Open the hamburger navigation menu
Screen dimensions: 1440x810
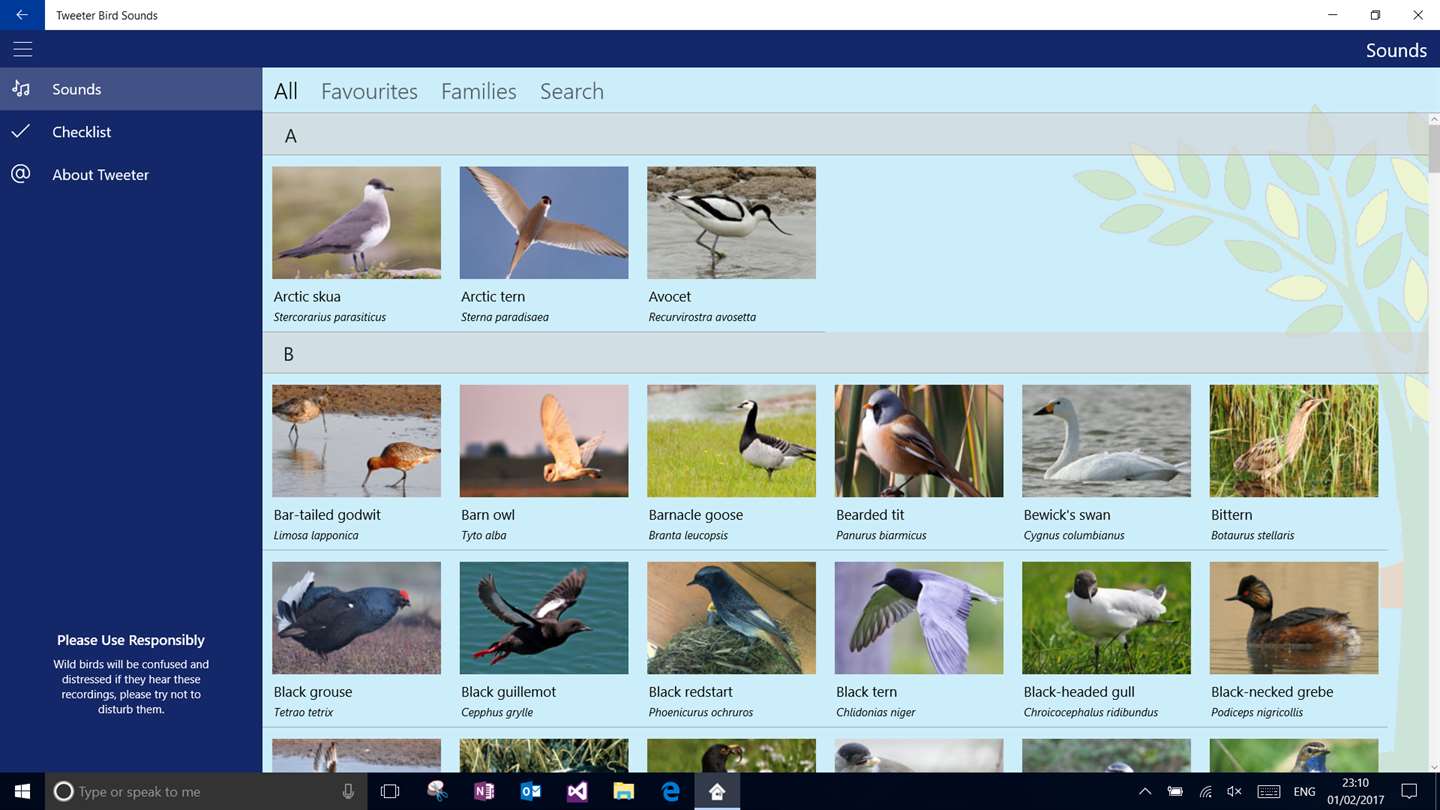[x=22, y=49]
